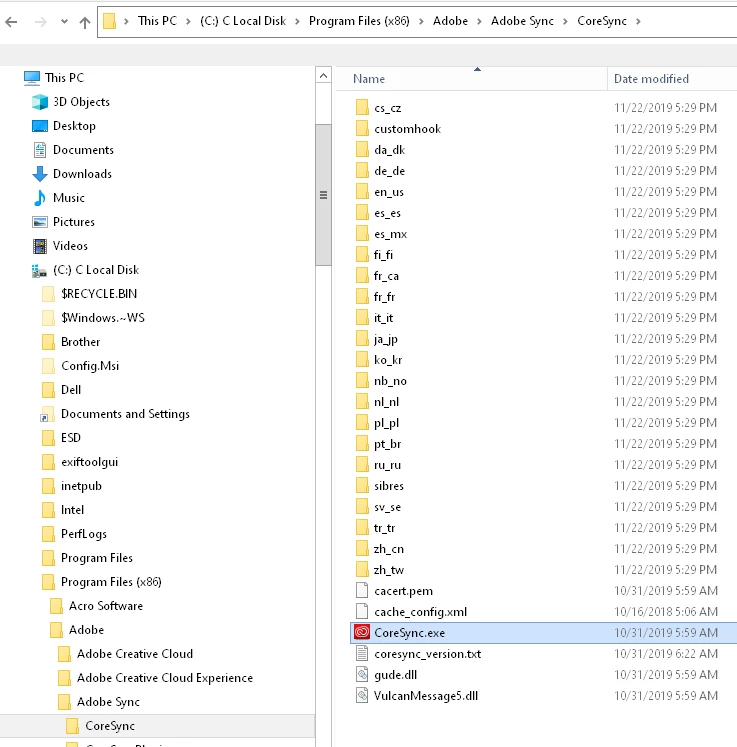
Task: Select Adobe in the address breadcrumb
Action: 450,21
